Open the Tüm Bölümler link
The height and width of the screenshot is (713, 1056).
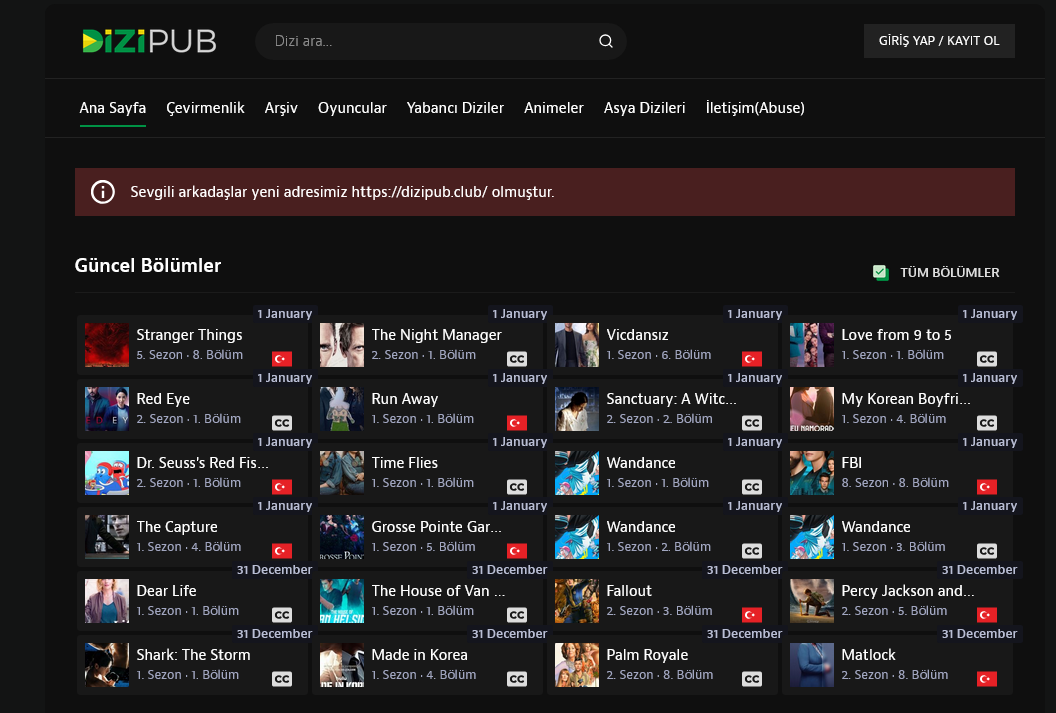(949, 273)
